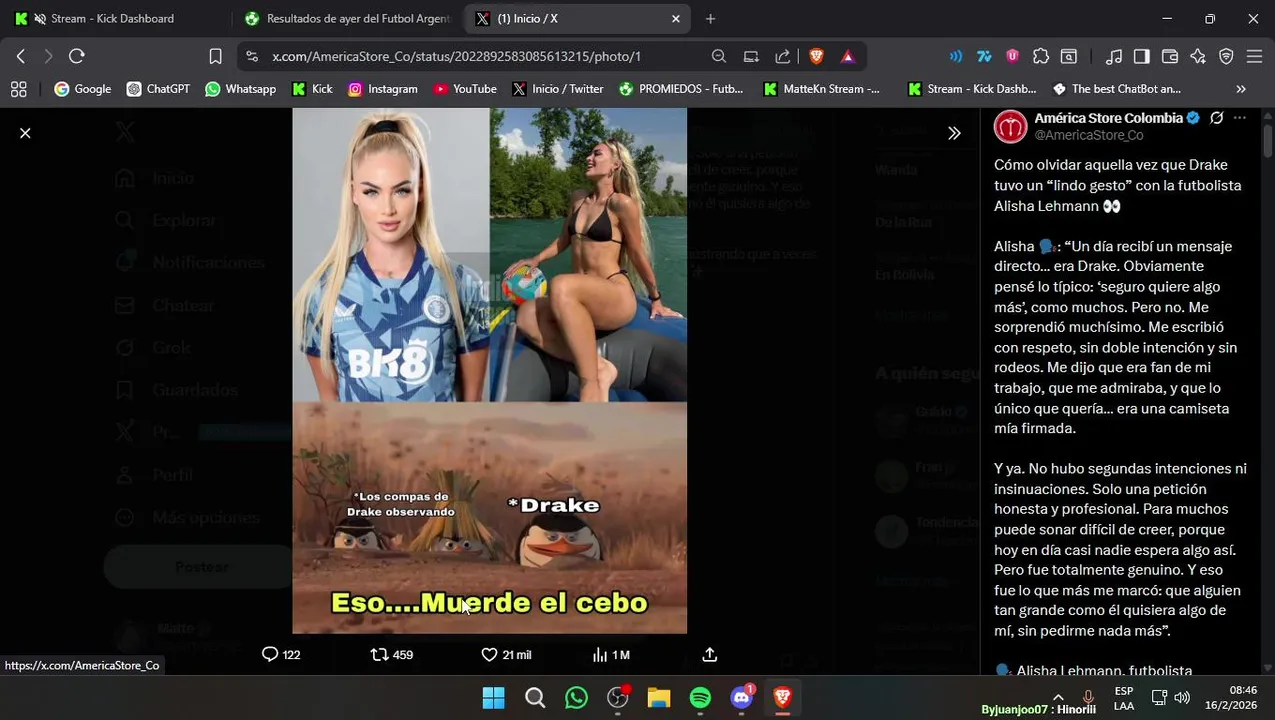The height and width of the screenshot is (720, 1275).
Task: Bookmark this page
Action: (215, 56)
